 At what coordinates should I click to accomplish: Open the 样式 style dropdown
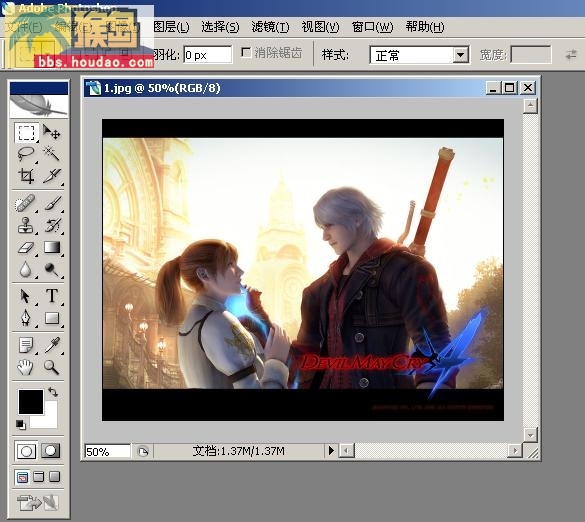point(461,55)
